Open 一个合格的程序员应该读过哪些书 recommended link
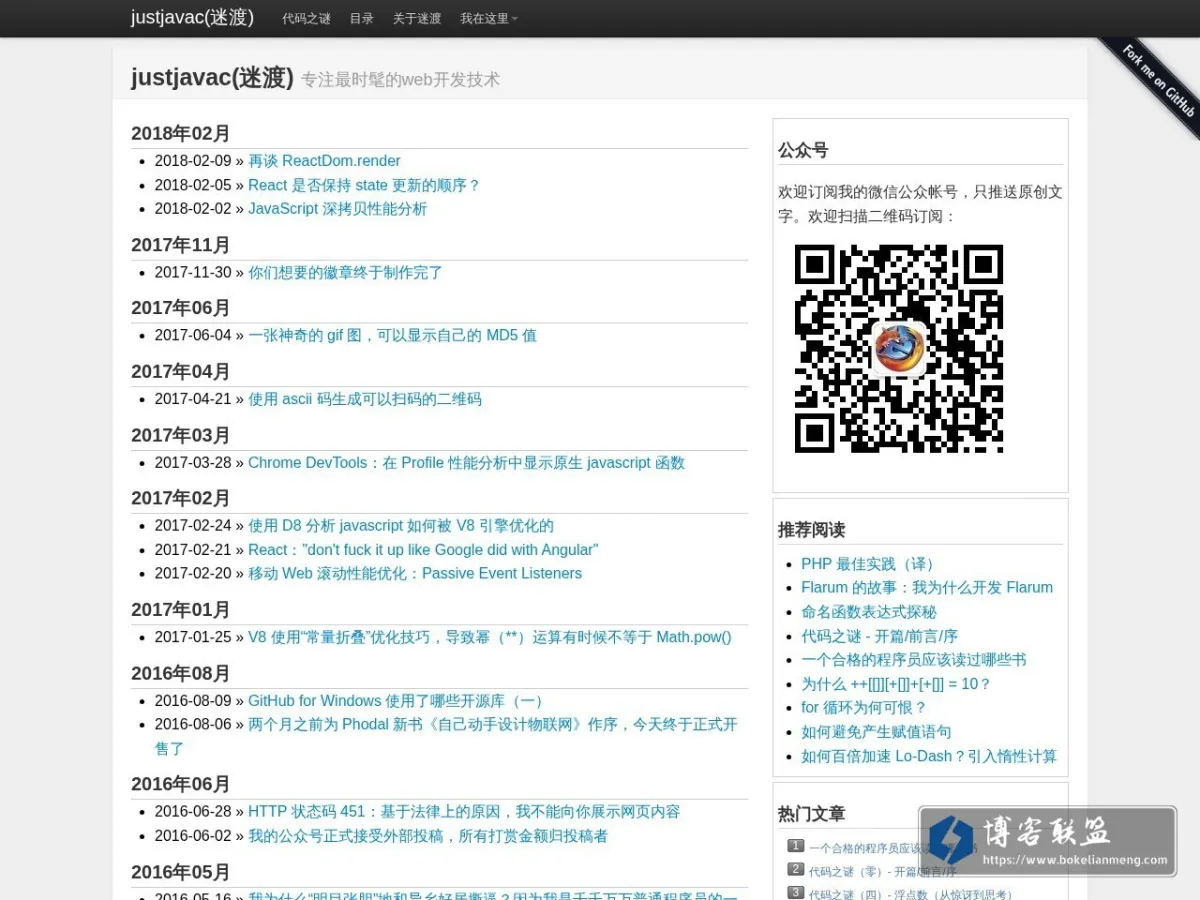The width and height of the screenshot is (1200, 900). [914, 660]
